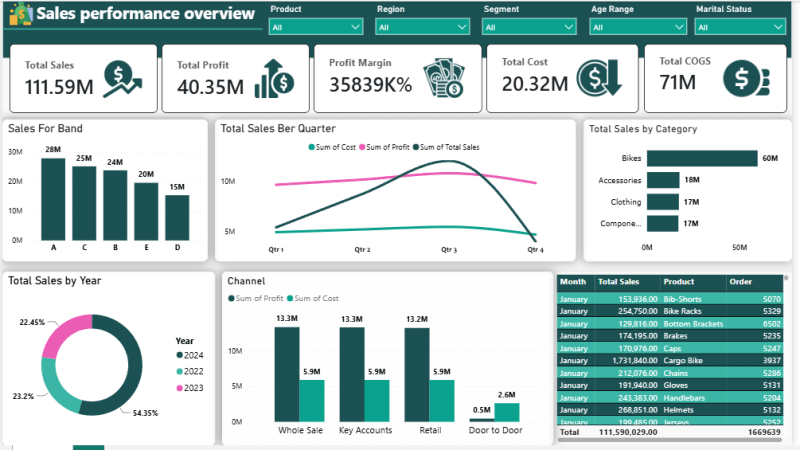Click the Components 17M category bar
The height and width of the screenshot is (450, 800).
point(662,223)
